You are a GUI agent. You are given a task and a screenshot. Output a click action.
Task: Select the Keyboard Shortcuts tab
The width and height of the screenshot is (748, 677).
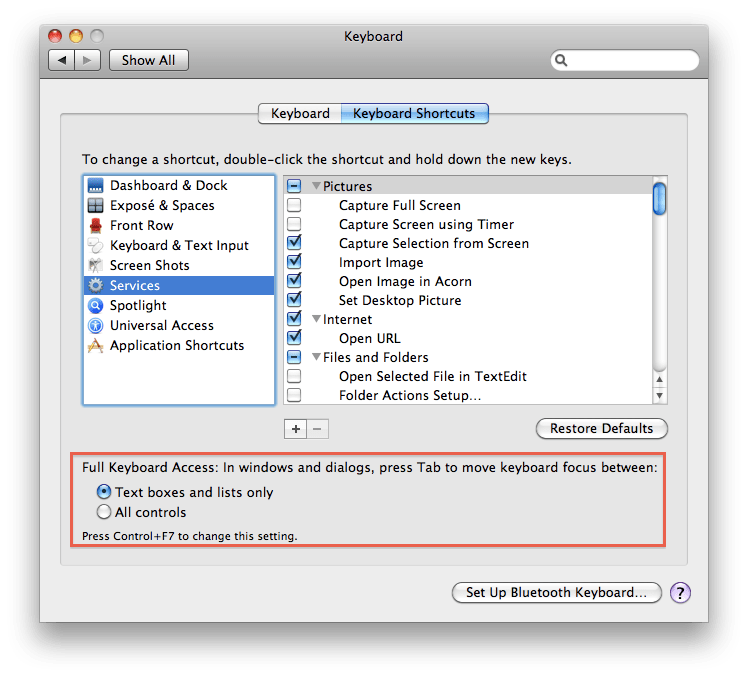(415, 114)
